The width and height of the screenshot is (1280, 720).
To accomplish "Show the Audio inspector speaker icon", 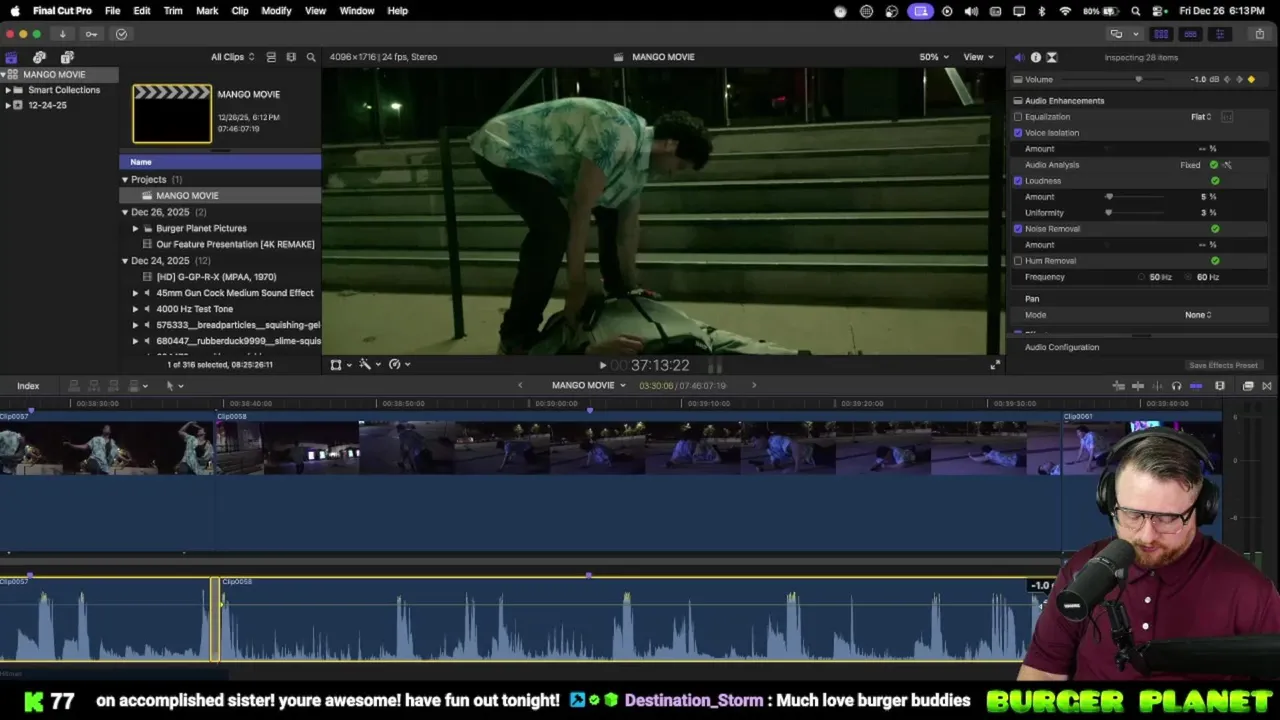I will tap(1019, 57).
